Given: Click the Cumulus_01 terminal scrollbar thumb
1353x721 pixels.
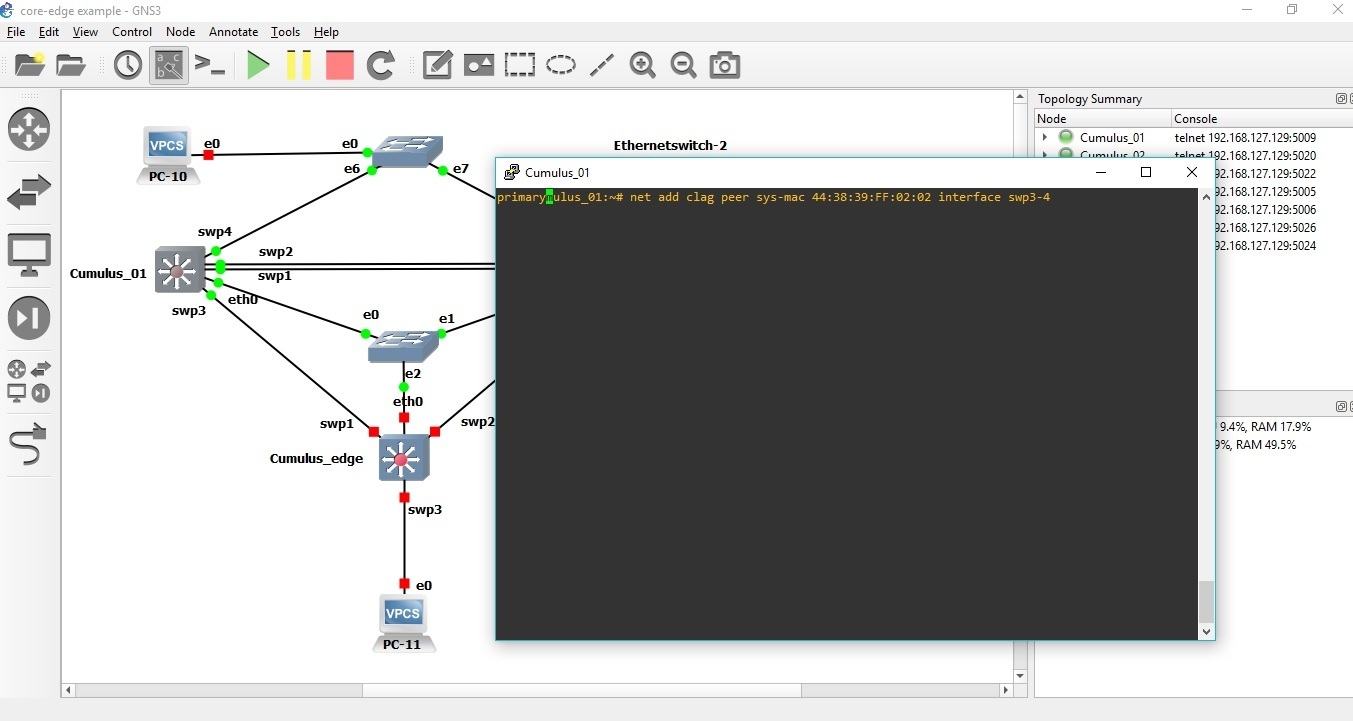Looking at the screenshot, I should pyautogui.click(x=1206, y=602).
